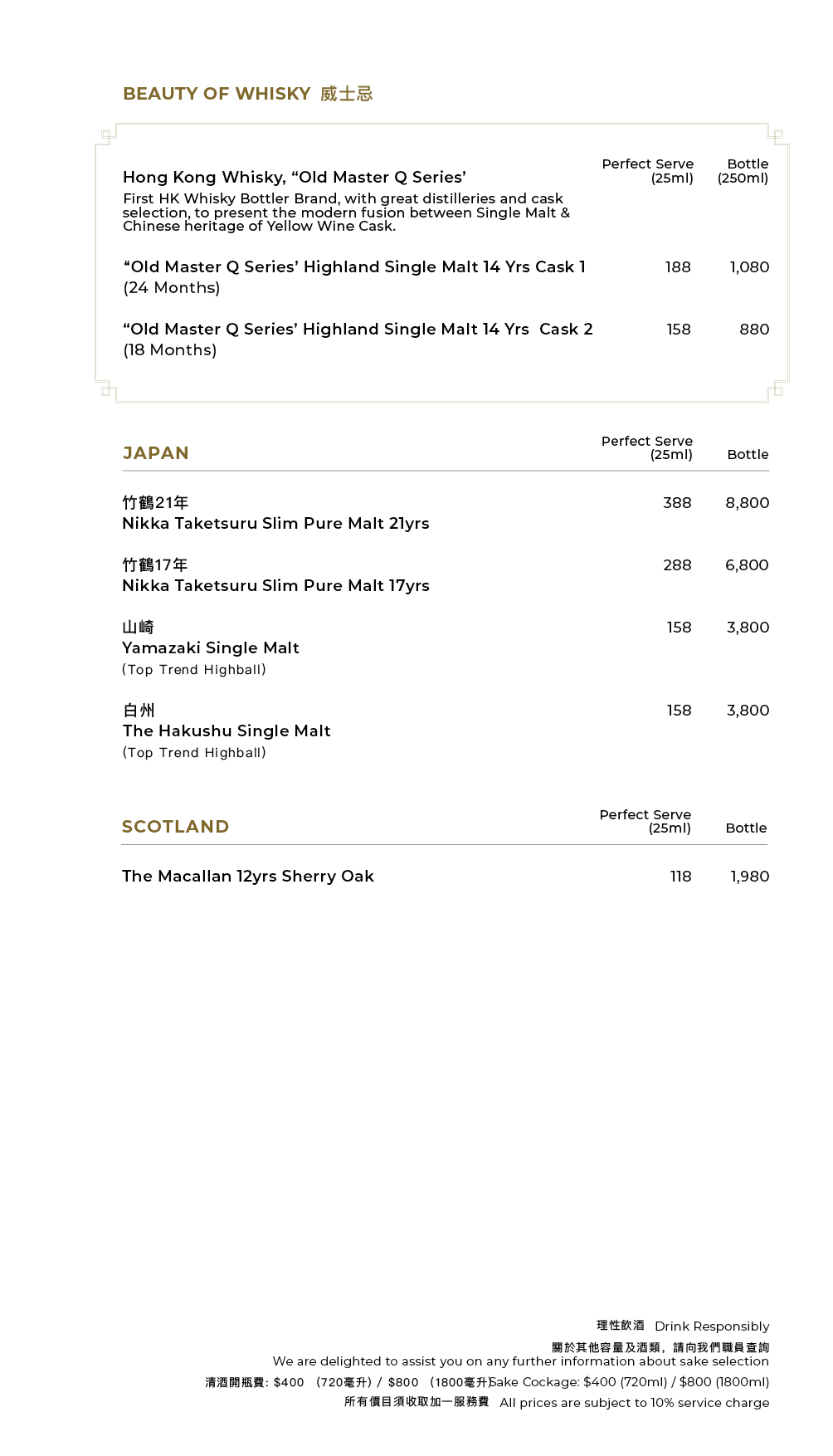The width and height of the screenshot is (833, 1456).
Task: Click the Sake Cockage fee line
Action: 629,1382
